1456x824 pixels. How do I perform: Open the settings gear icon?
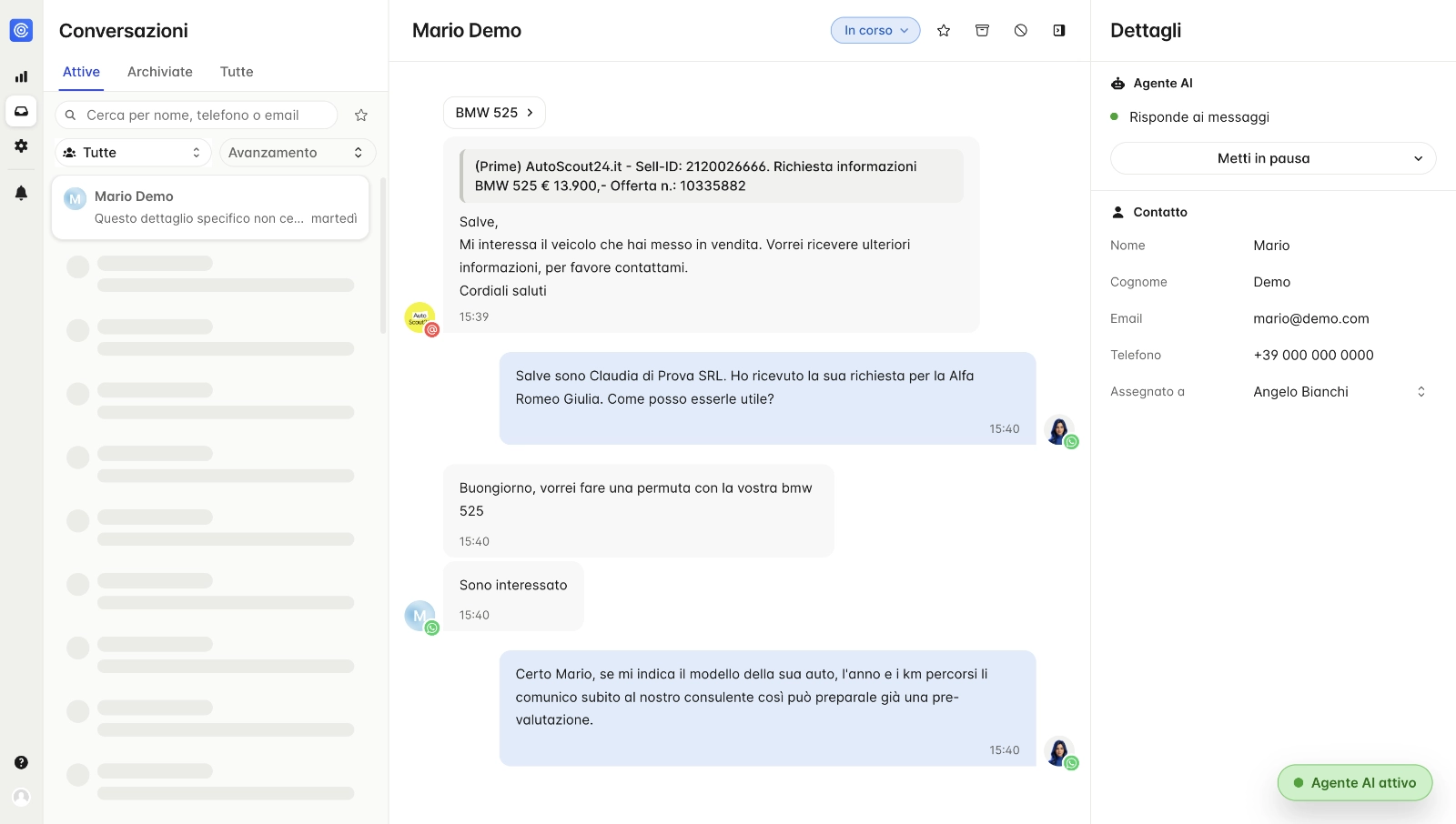(21, 146)
